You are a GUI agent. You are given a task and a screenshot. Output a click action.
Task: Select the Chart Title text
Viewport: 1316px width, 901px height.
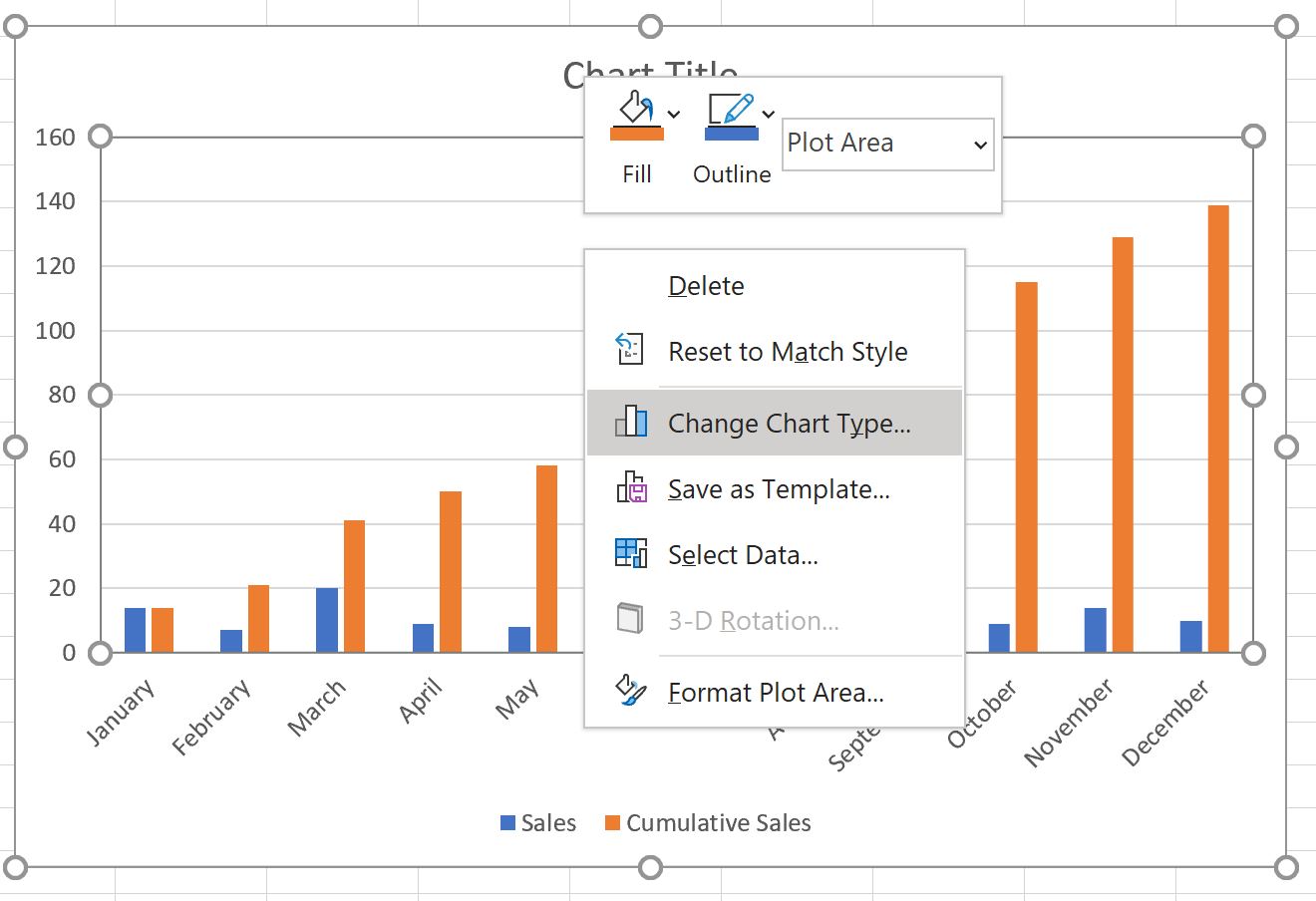650,70
